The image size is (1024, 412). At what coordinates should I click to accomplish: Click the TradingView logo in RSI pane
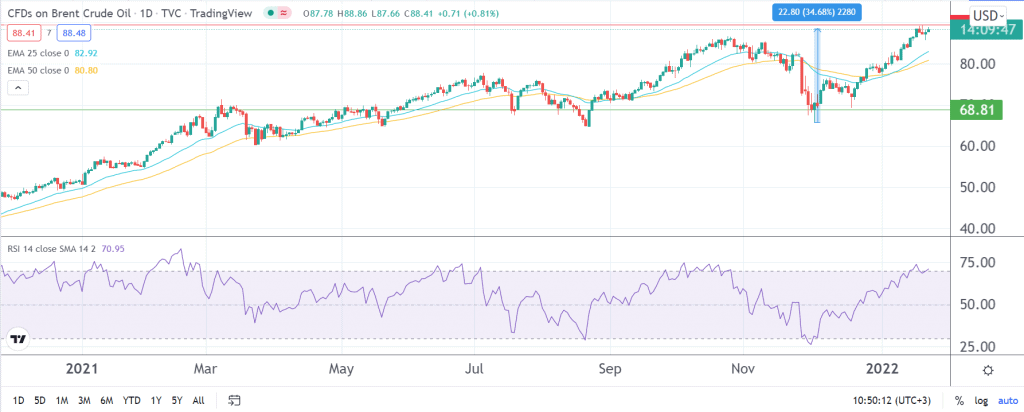tap(18, 339)
